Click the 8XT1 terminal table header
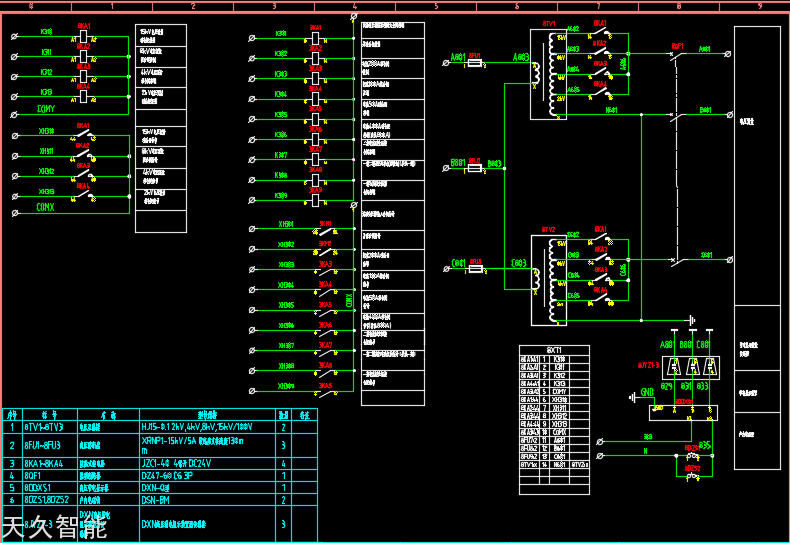 [554, 350]
